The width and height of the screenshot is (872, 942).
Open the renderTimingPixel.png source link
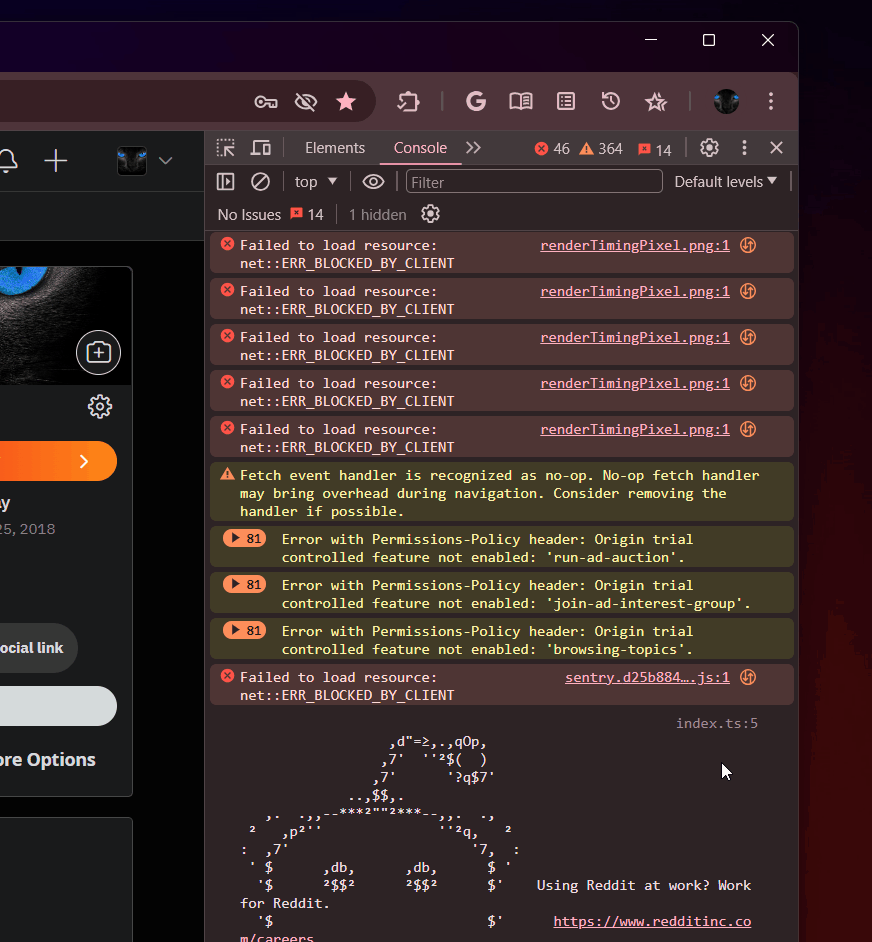tap(634, 244)
